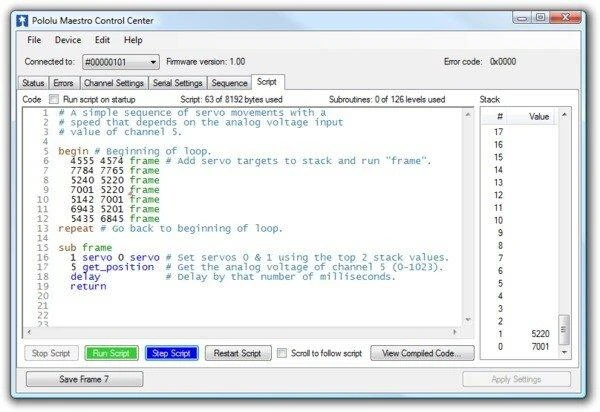600x412 pixels.
Task: Click the Stack list scrollbar thumb
Action: (x=564, y=329)
